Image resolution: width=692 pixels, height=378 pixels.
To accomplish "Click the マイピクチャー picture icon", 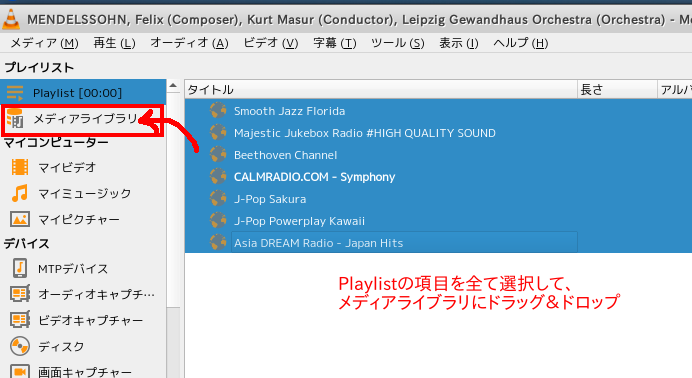I will [20, 219].
